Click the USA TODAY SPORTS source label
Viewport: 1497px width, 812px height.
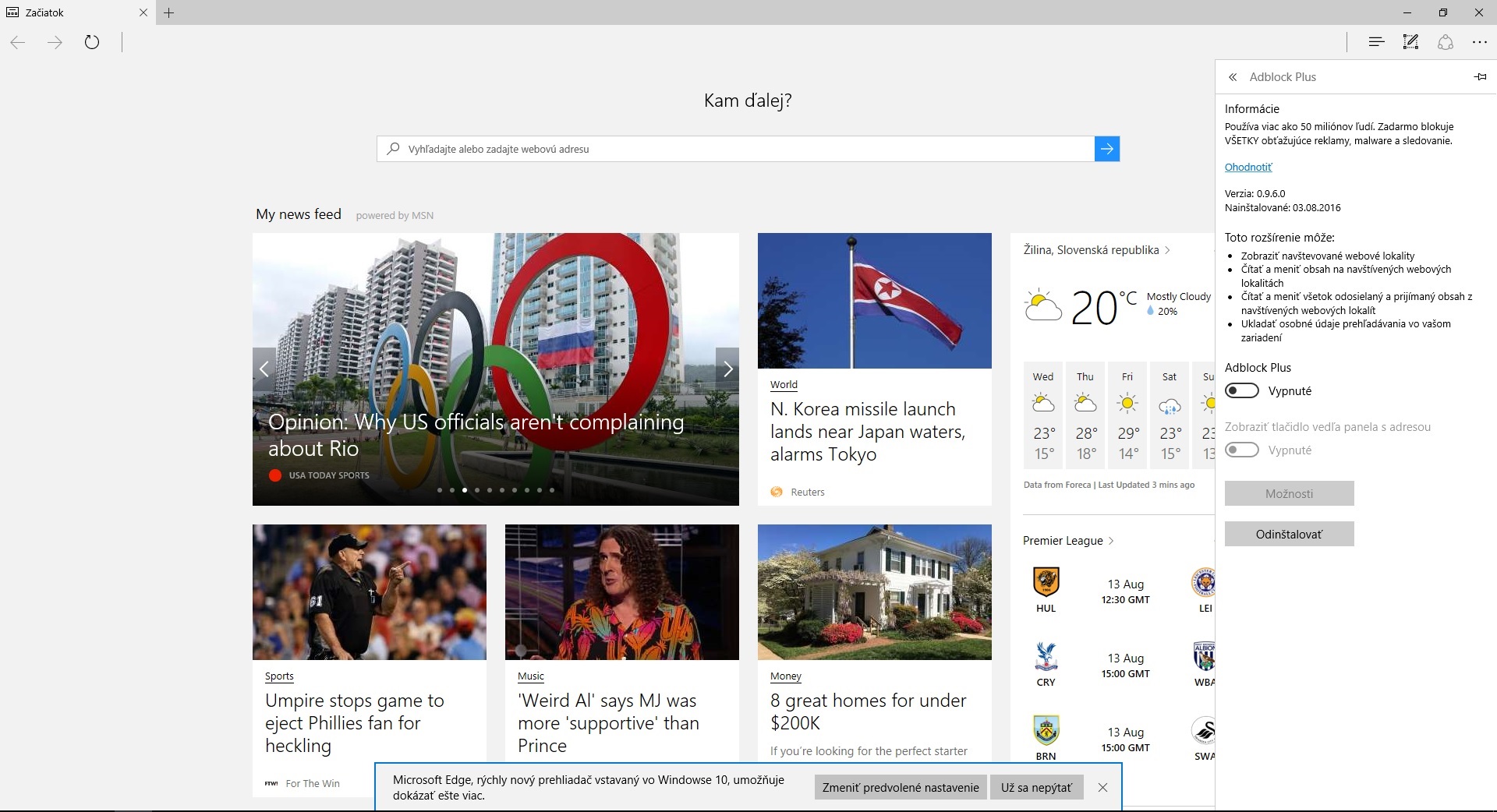coord(329,475)
